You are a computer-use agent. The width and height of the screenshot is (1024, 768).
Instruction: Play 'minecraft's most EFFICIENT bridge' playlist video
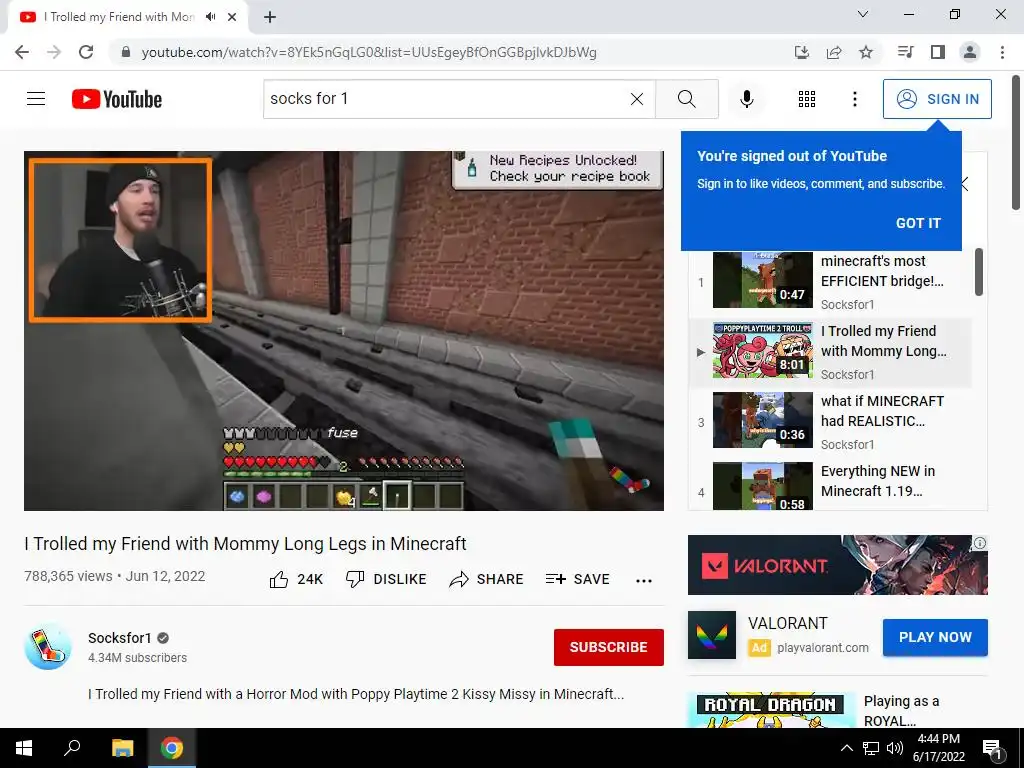[x=830, y=281]
